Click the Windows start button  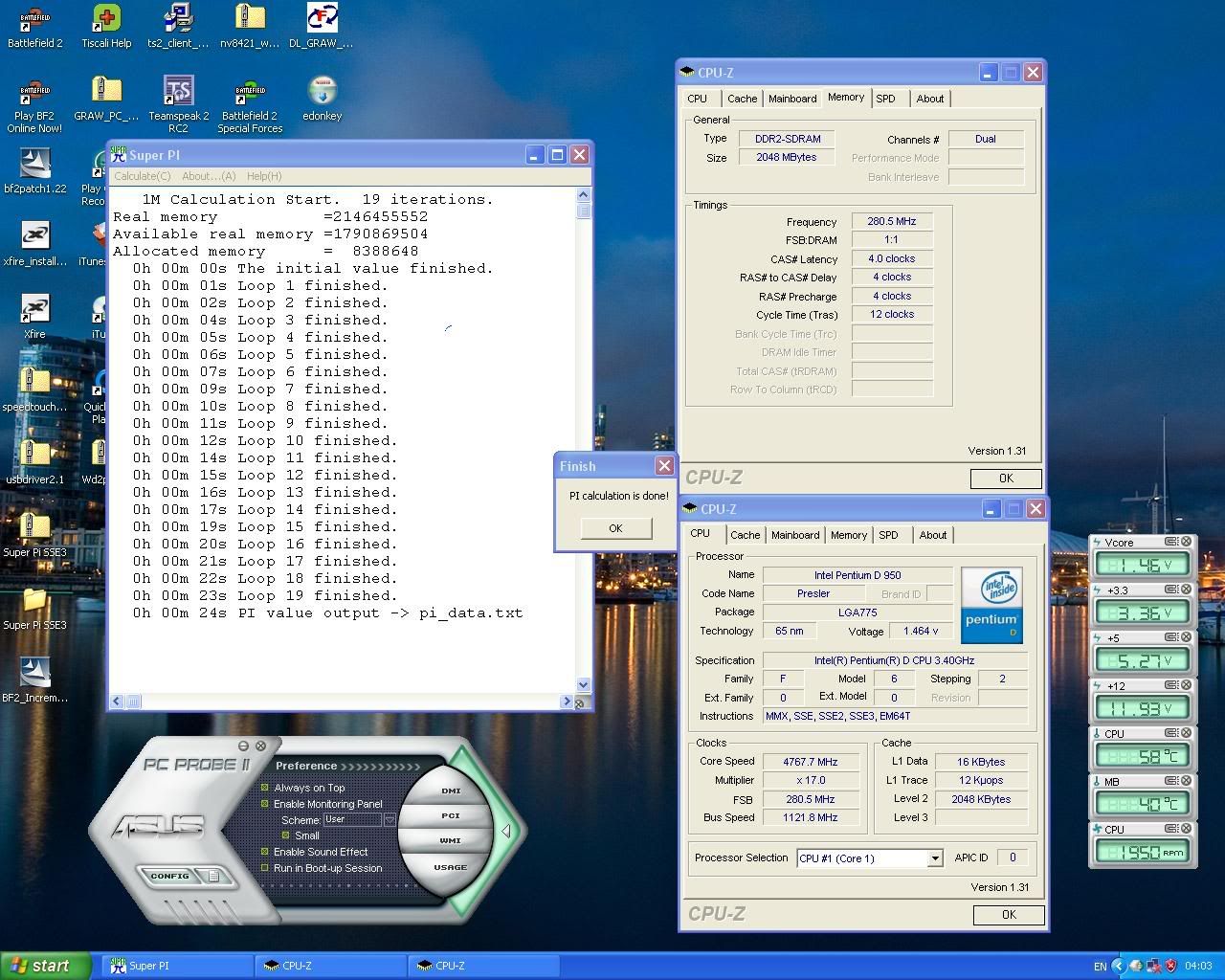pos(46,966)
